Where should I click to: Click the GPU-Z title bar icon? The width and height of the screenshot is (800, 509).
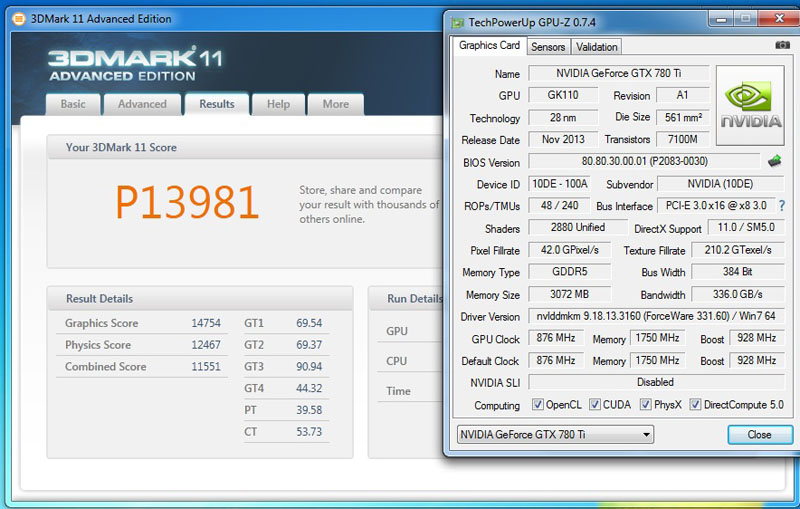pos(458,22)
